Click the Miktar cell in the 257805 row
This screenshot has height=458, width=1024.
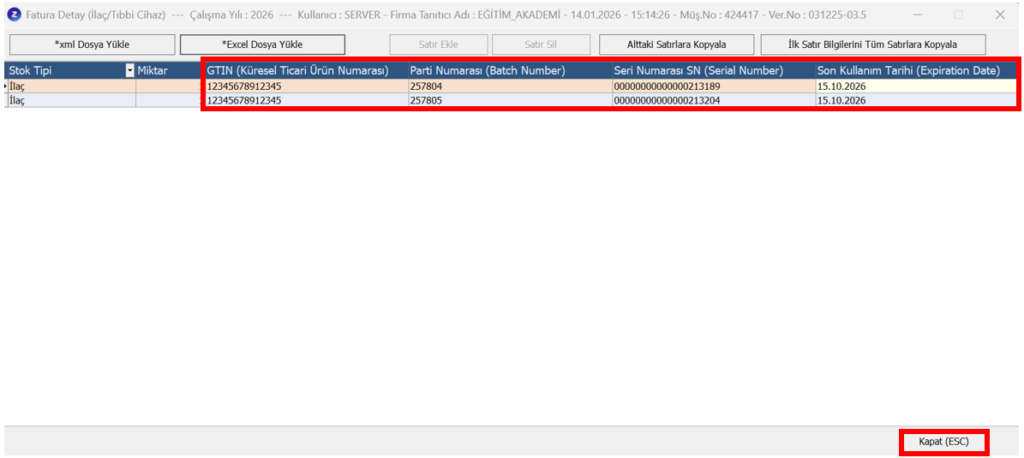[x=168, y=100]
